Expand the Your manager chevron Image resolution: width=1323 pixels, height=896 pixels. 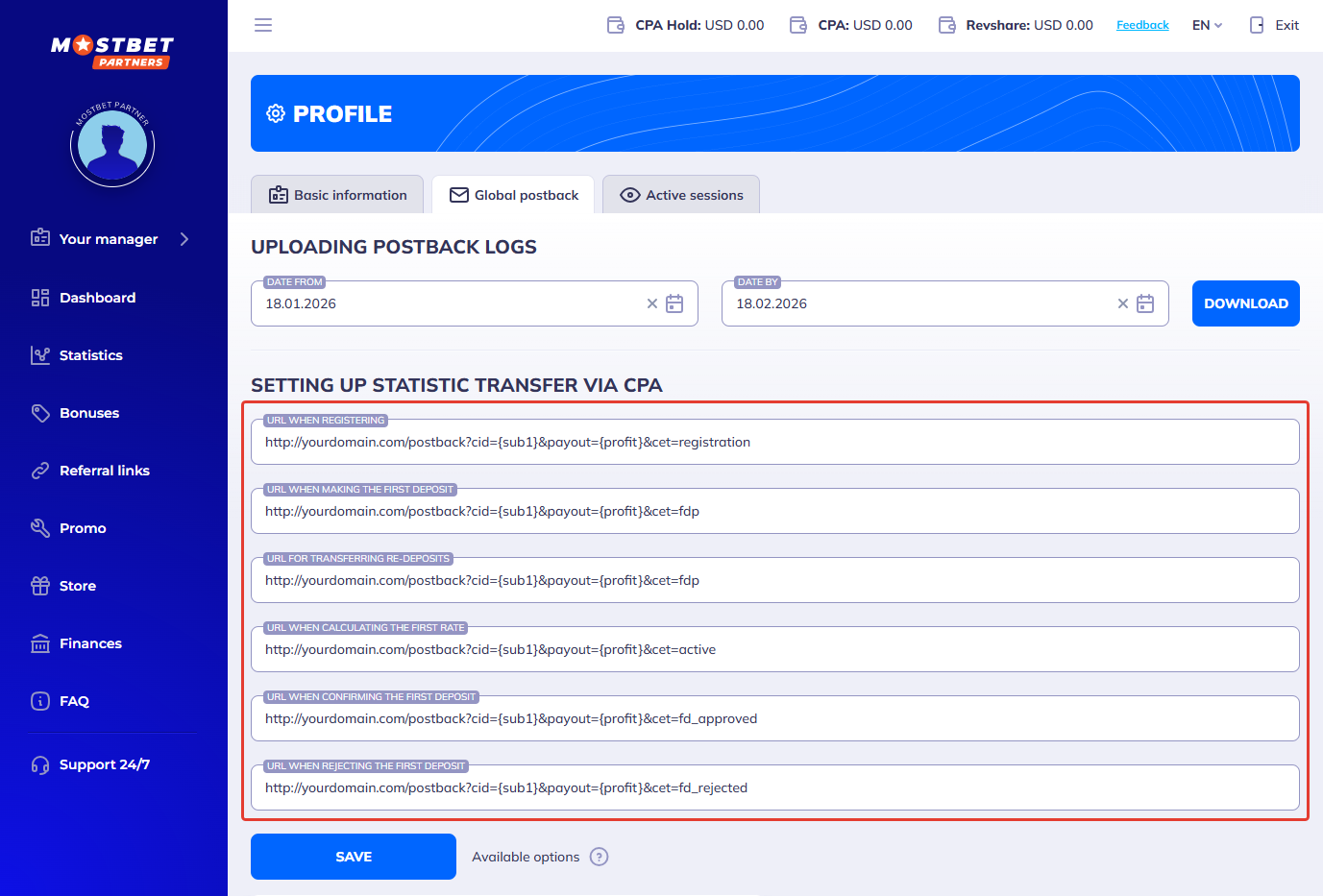coord(184,239)
